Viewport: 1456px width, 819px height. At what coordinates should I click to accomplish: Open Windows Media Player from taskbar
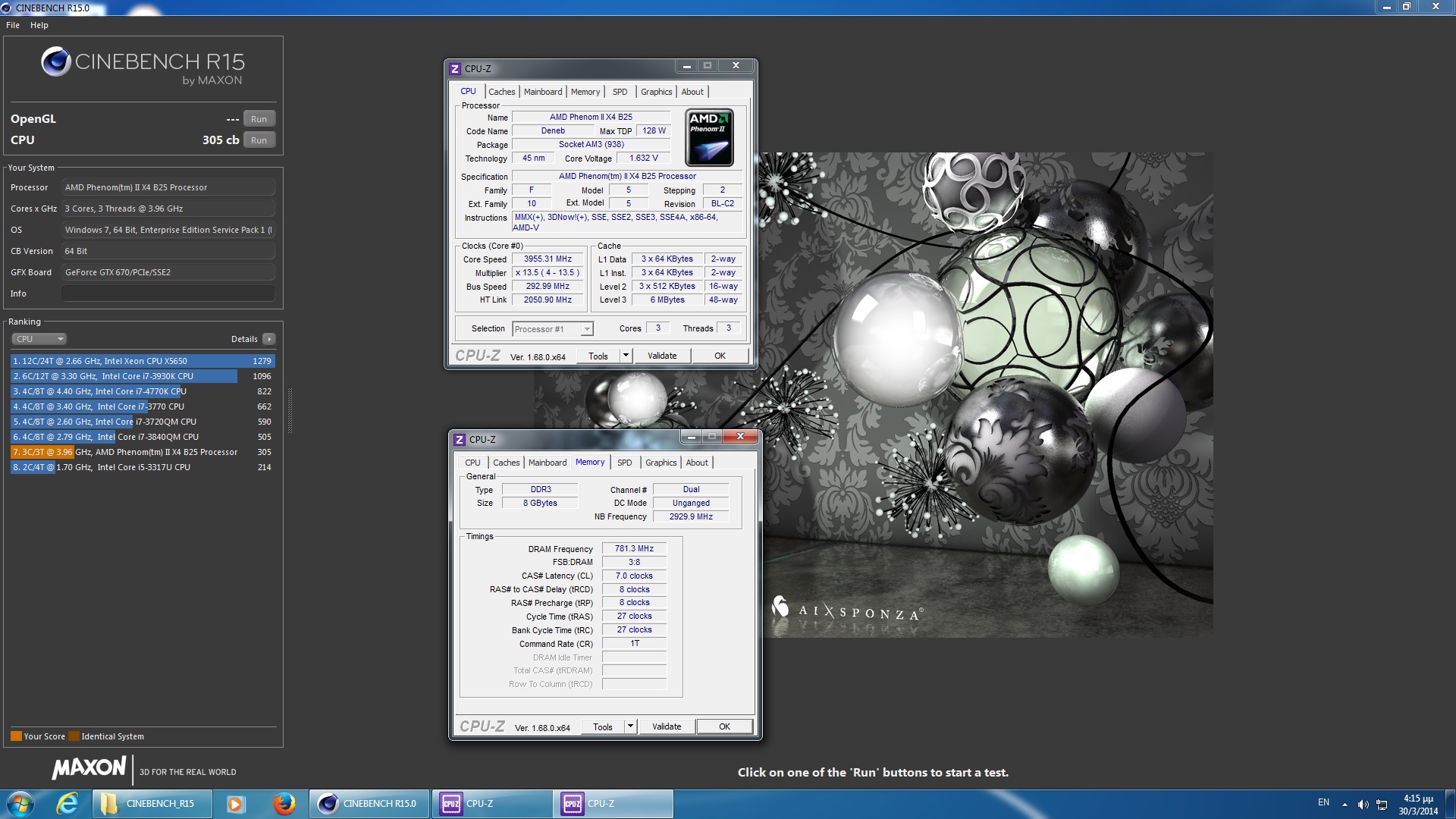click(235, 804)
